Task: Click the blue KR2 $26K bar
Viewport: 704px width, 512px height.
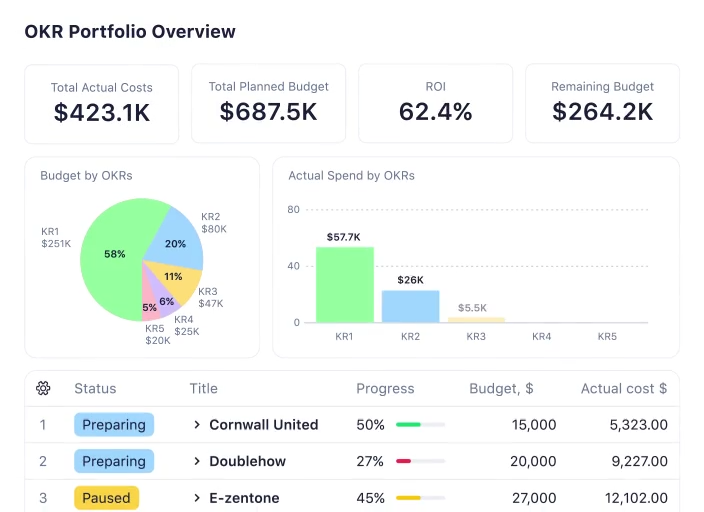Action: (410, 306)
